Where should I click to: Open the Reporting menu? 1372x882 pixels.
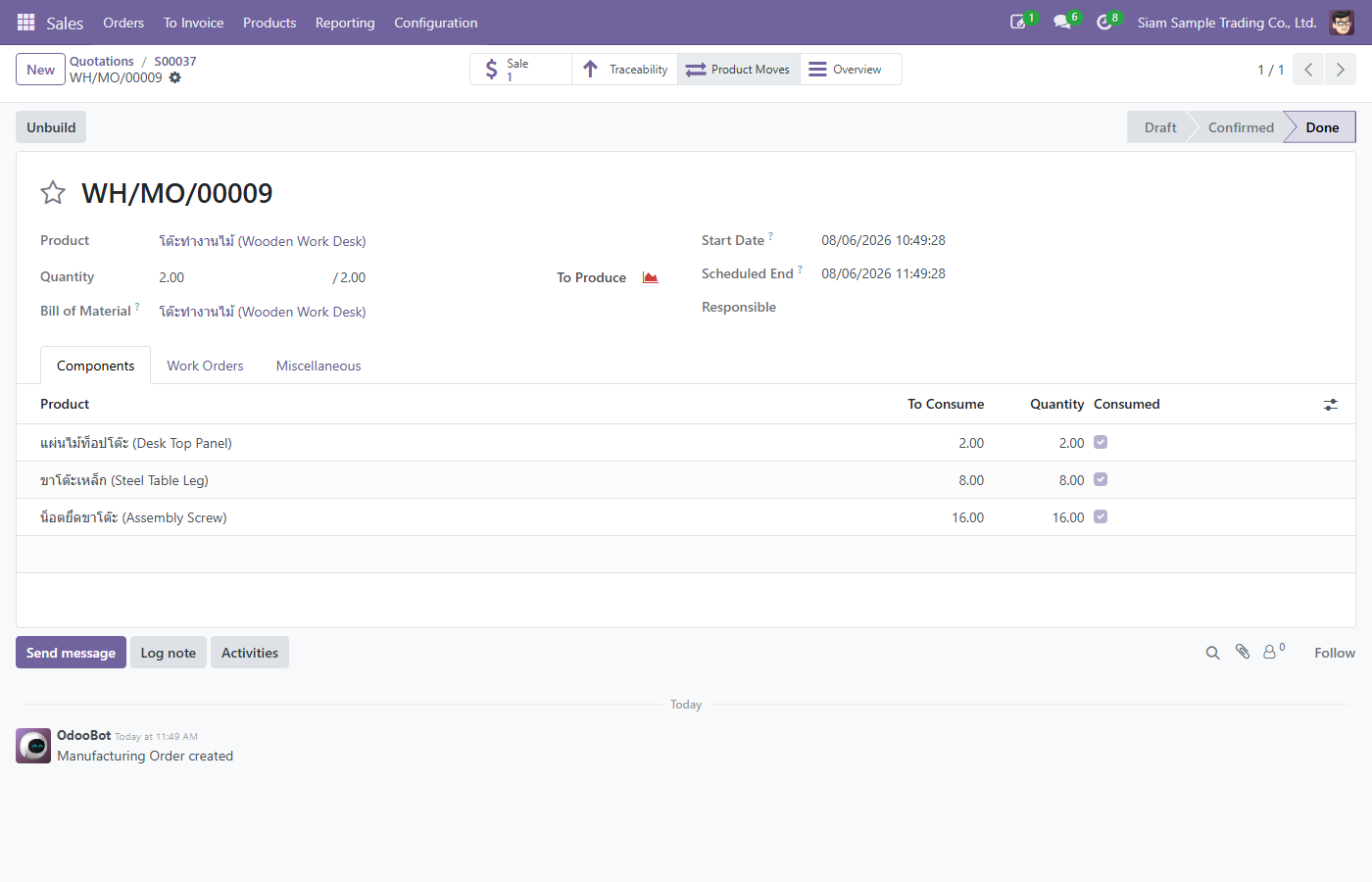pos(345,23)
